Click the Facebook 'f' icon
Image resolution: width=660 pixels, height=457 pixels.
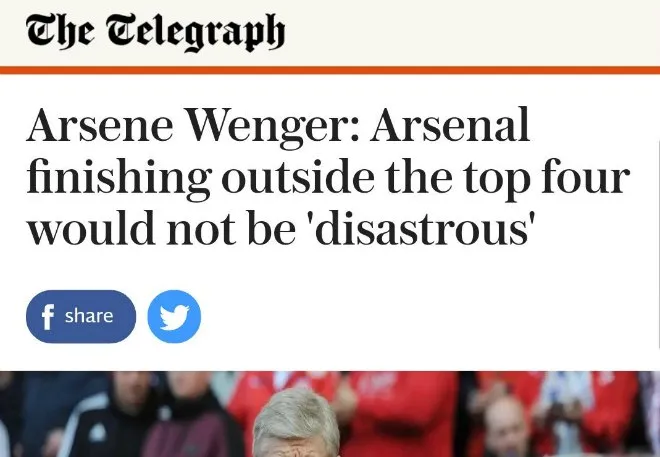47,317
